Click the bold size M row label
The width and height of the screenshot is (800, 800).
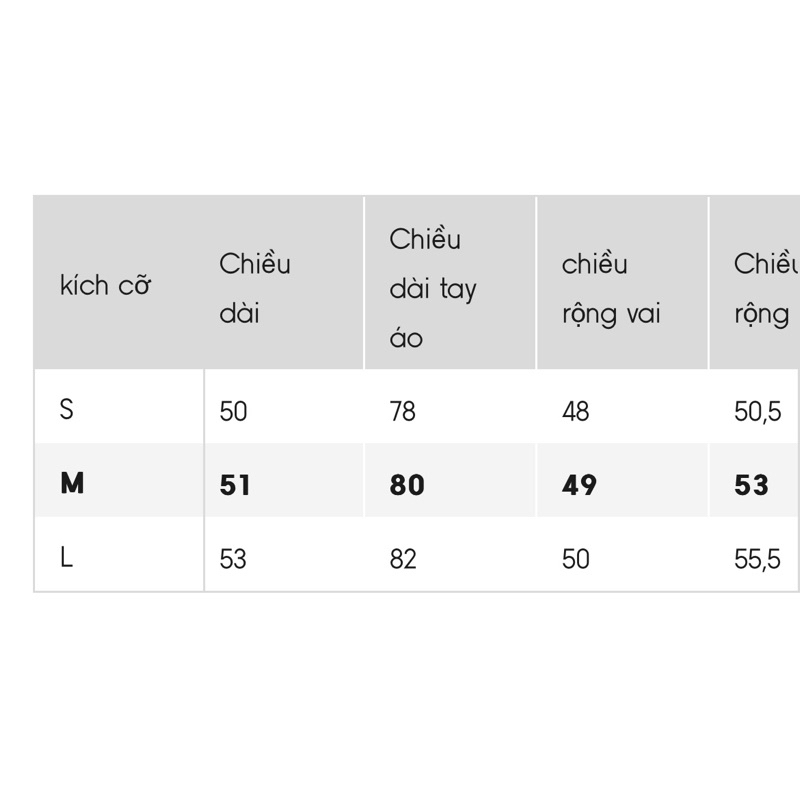[x=72, y=484]
